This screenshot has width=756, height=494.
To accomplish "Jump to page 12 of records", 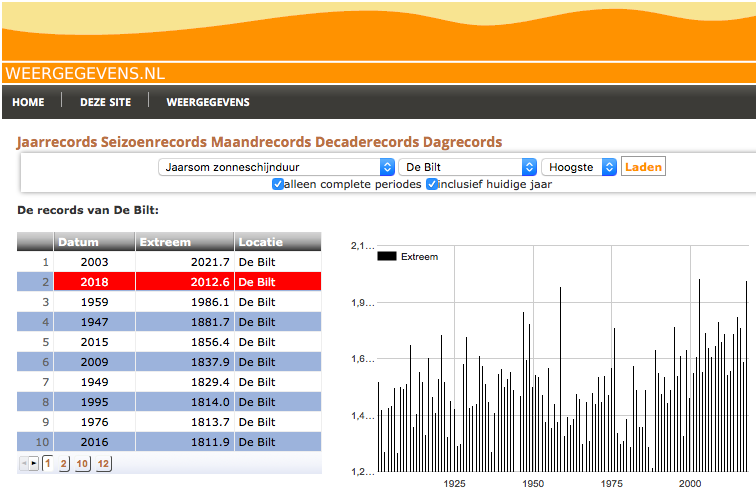I will coord(103,464).
